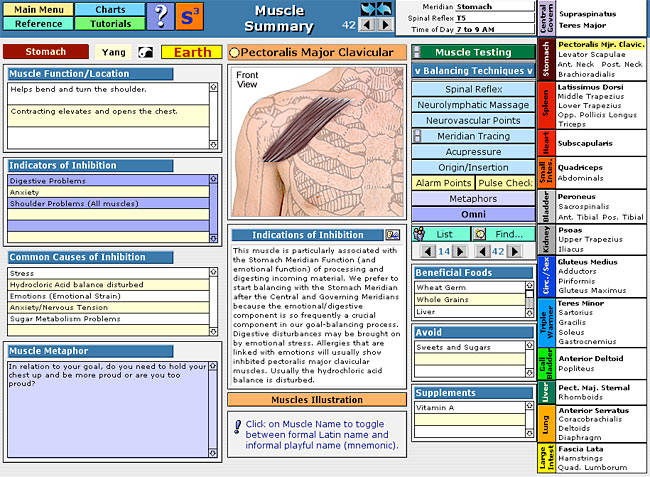Select the Central Govern meridian side tab
Image resolution: width=650 pixels, height=477 pixels.
[546, 17]
